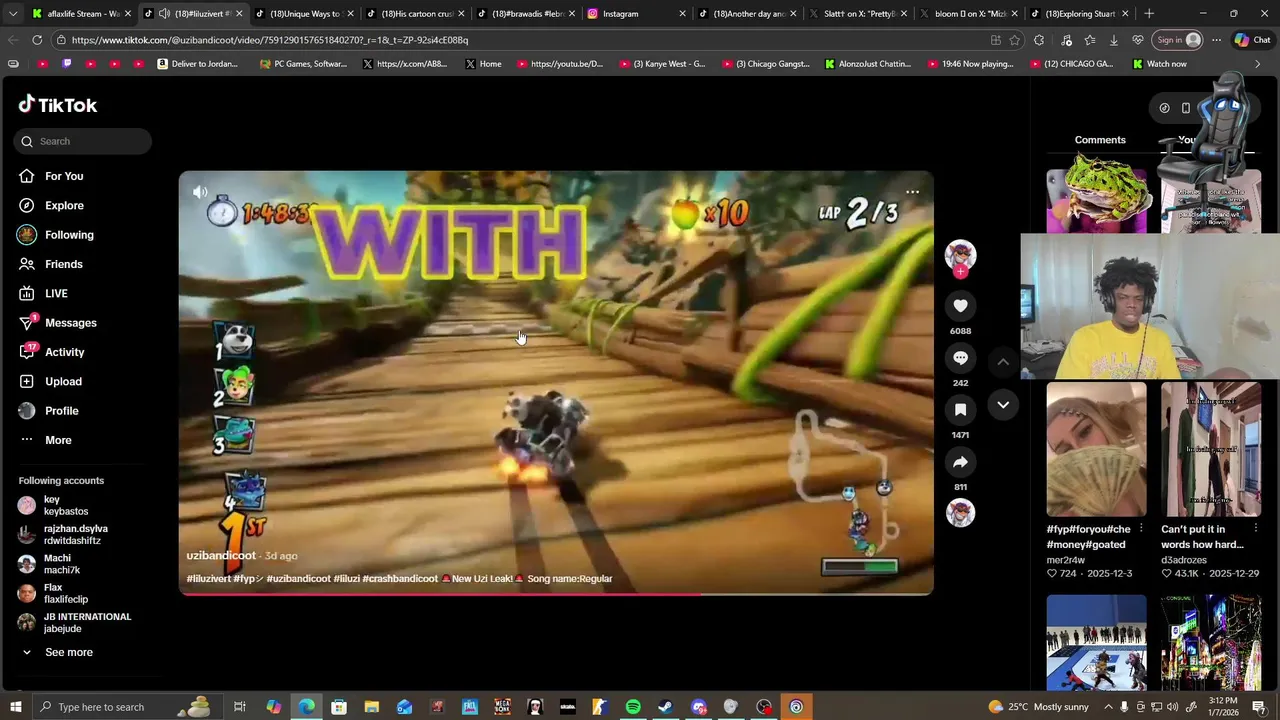
Task: Open browser downloads icon
Action: pyautogui.click(x=1113, y=40)
